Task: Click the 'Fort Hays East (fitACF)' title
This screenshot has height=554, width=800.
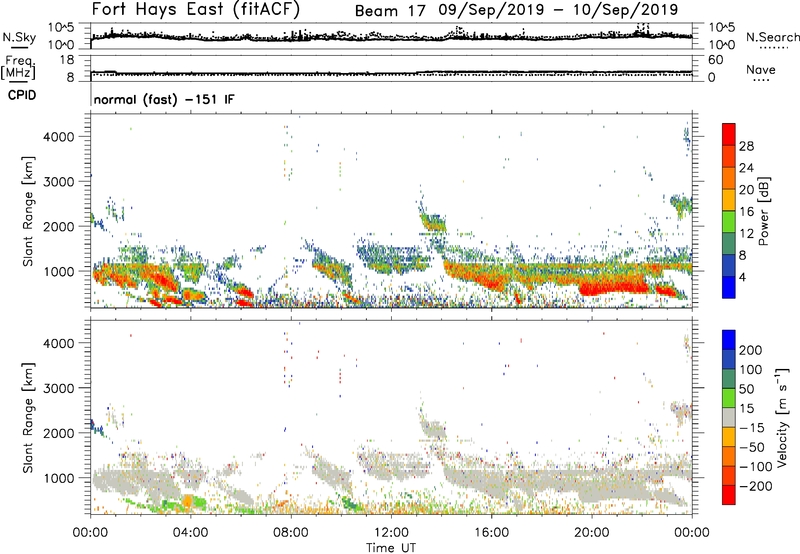Action: coord(196,10)
